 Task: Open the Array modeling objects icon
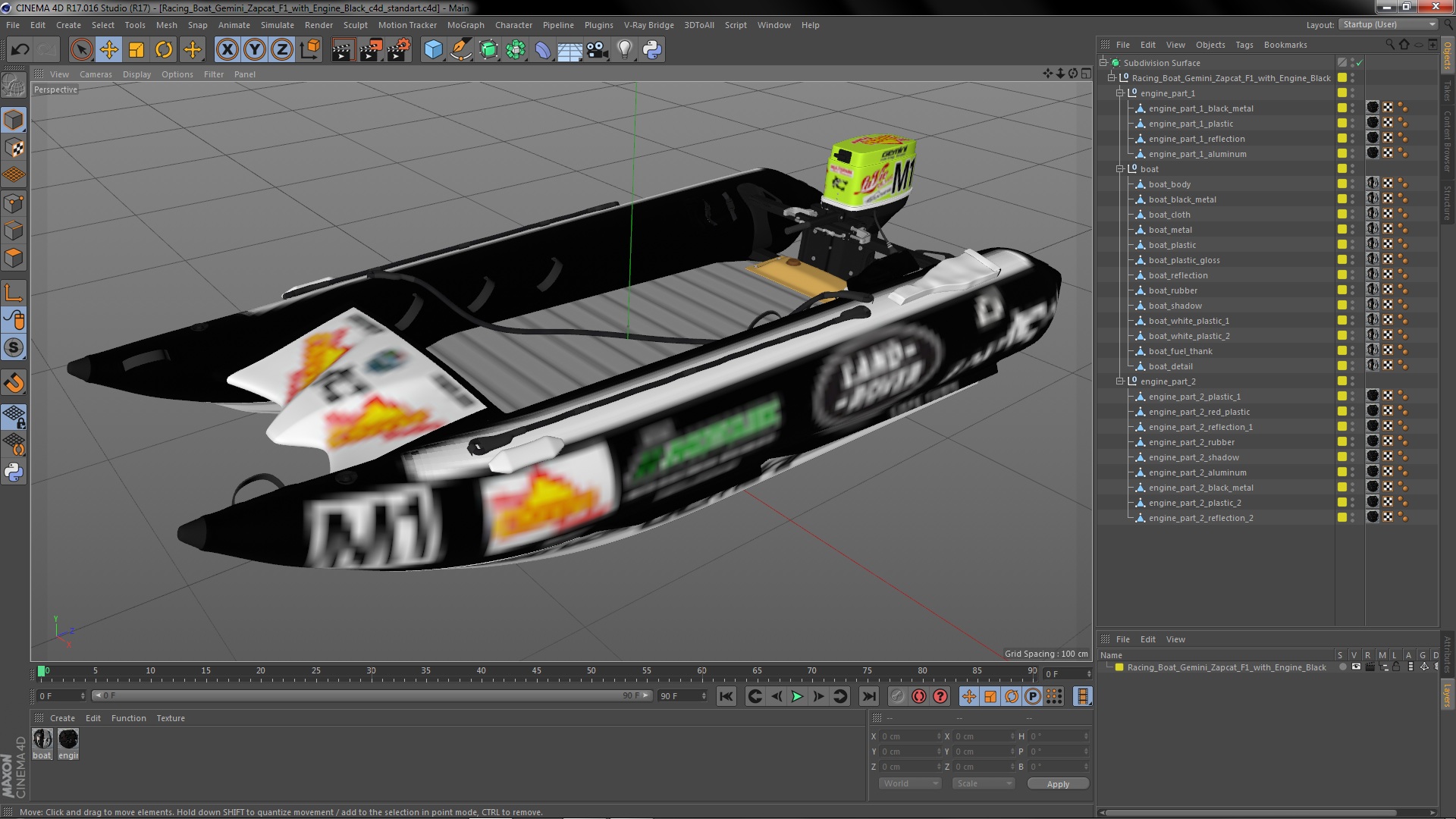point(516,50)
